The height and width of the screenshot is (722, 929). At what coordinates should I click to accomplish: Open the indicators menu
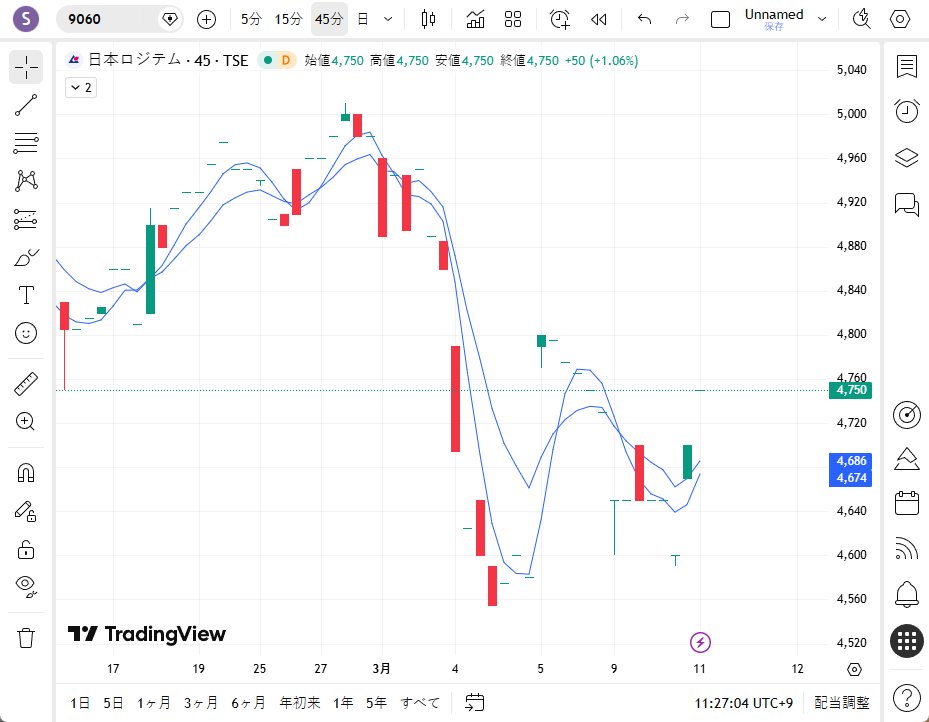475,20
